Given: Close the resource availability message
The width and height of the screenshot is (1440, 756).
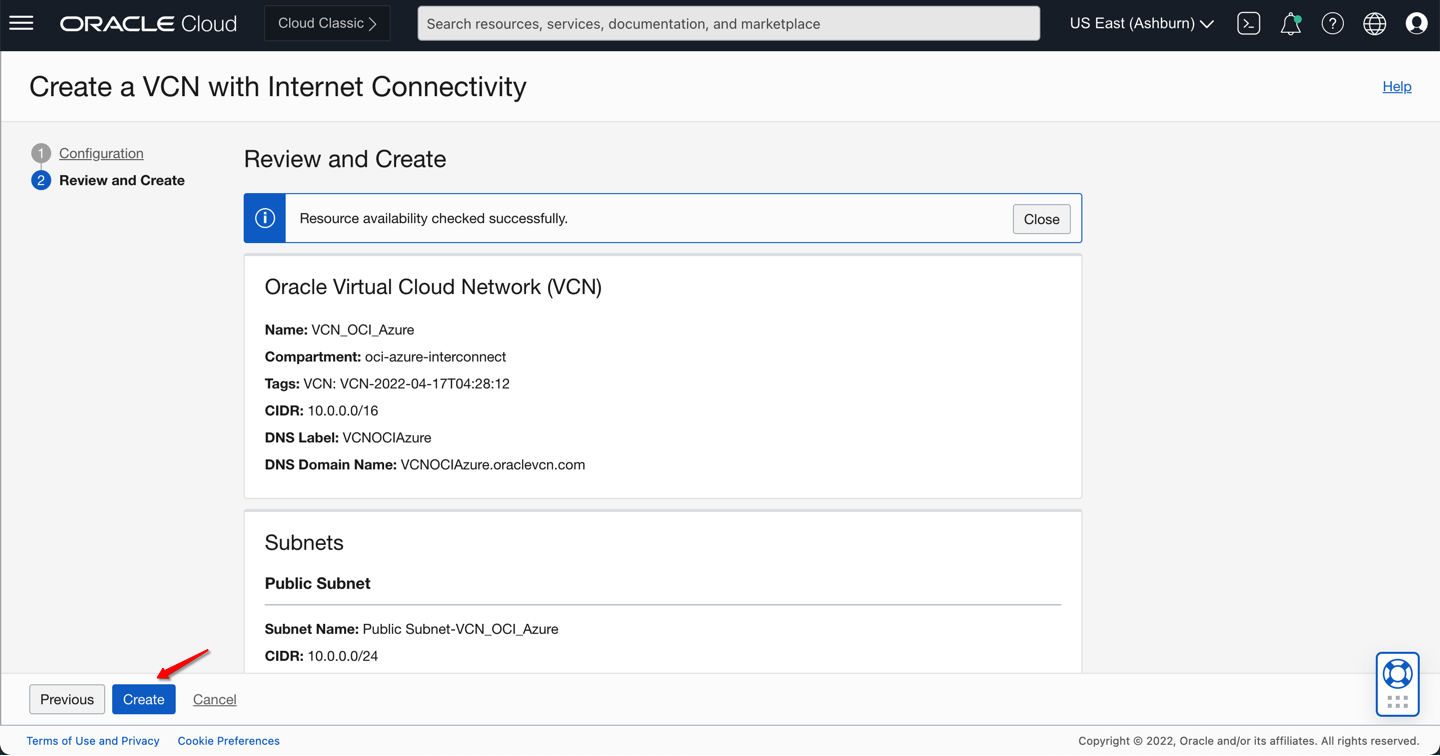Looking at the screenshot, I should click(x=1041, y=219).
